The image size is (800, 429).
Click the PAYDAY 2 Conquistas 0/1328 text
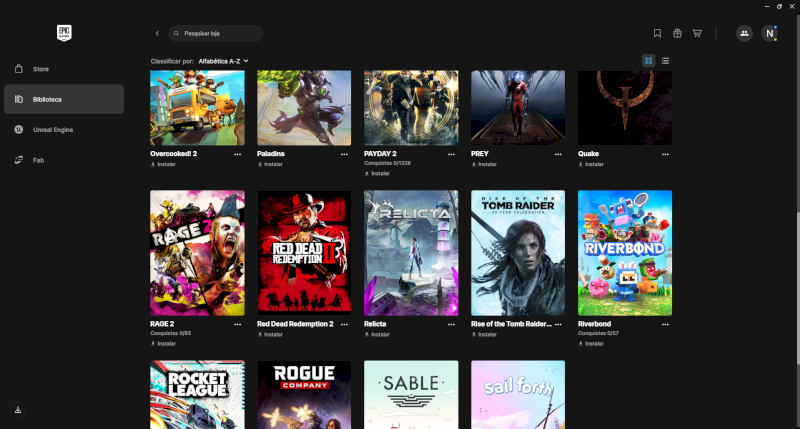coord(387,163)
